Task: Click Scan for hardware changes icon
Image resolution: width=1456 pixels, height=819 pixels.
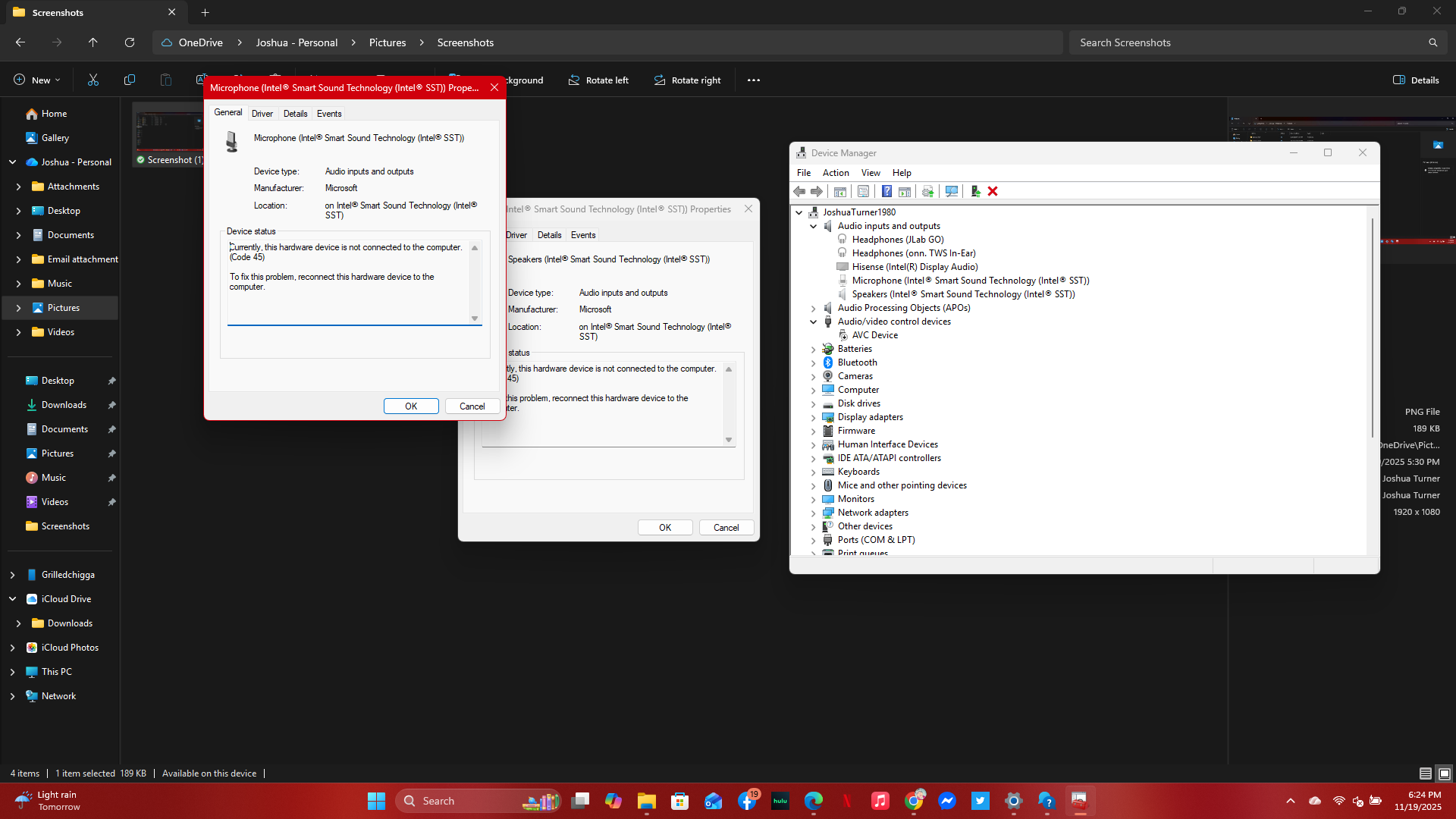Action: click(x=950, y=191)
